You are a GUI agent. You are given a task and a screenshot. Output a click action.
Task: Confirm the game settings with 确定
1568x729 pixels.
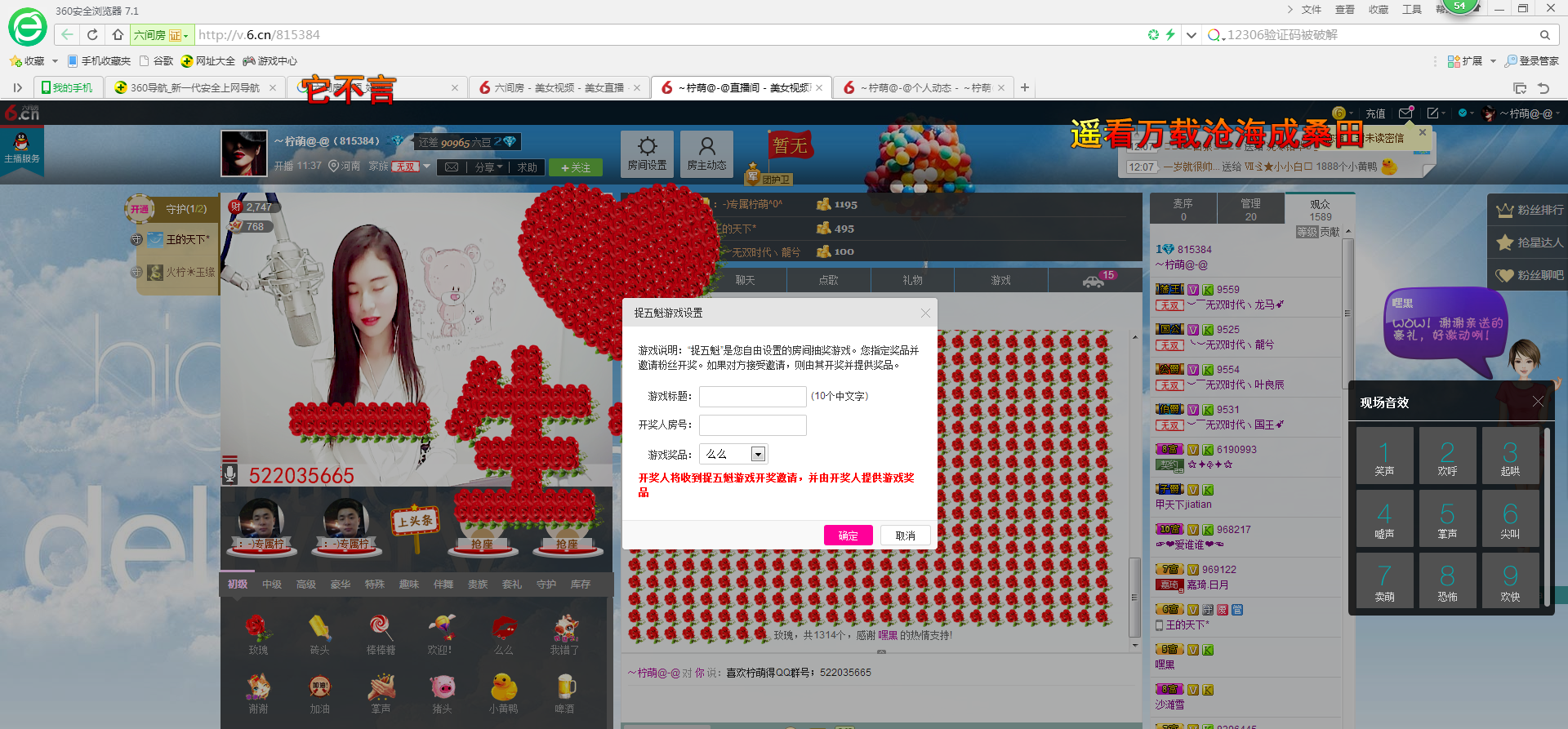click(849, 536)
